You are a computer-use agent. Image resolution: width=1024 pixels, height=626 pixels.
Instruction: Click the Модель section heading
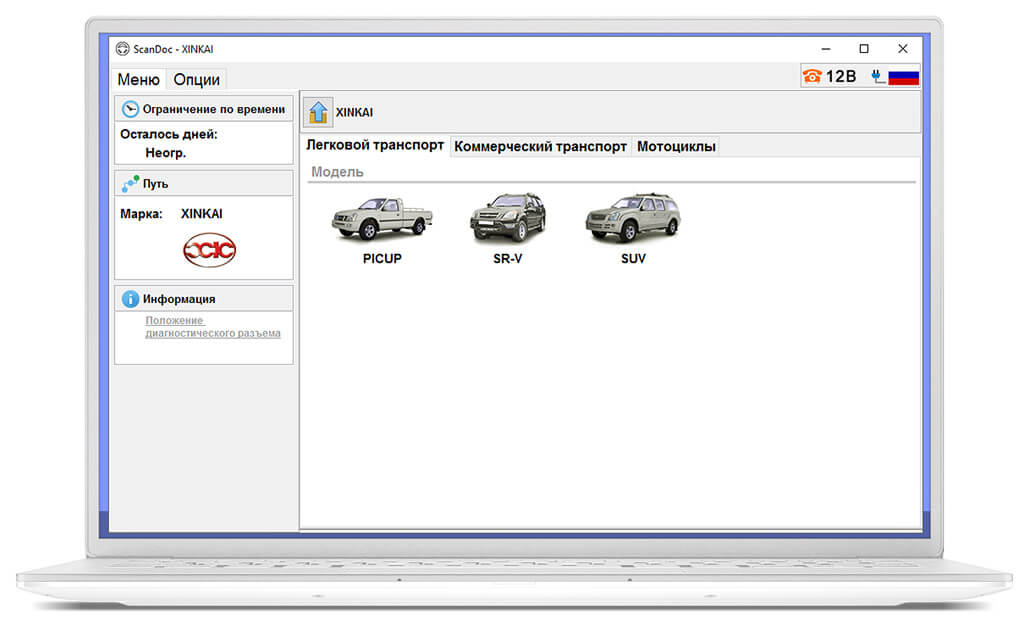pos(337,172)
